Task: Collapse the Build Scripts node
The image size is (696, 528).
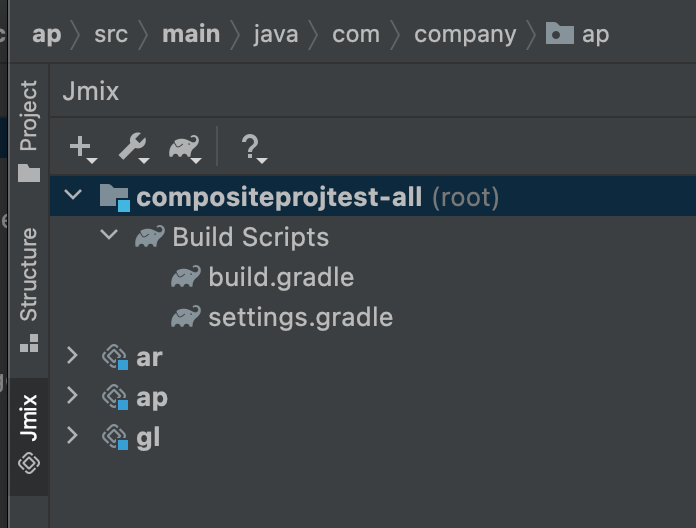Action: click(109, 234)
